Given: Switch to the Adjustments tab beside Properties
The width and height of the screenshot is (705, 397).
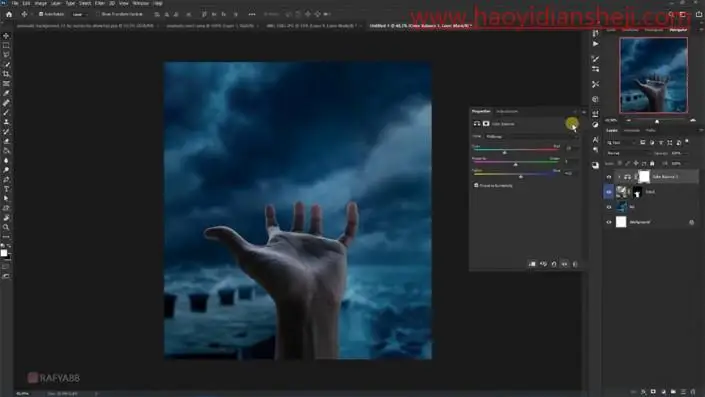Looking at the screenshot, I should pos(507,112).
